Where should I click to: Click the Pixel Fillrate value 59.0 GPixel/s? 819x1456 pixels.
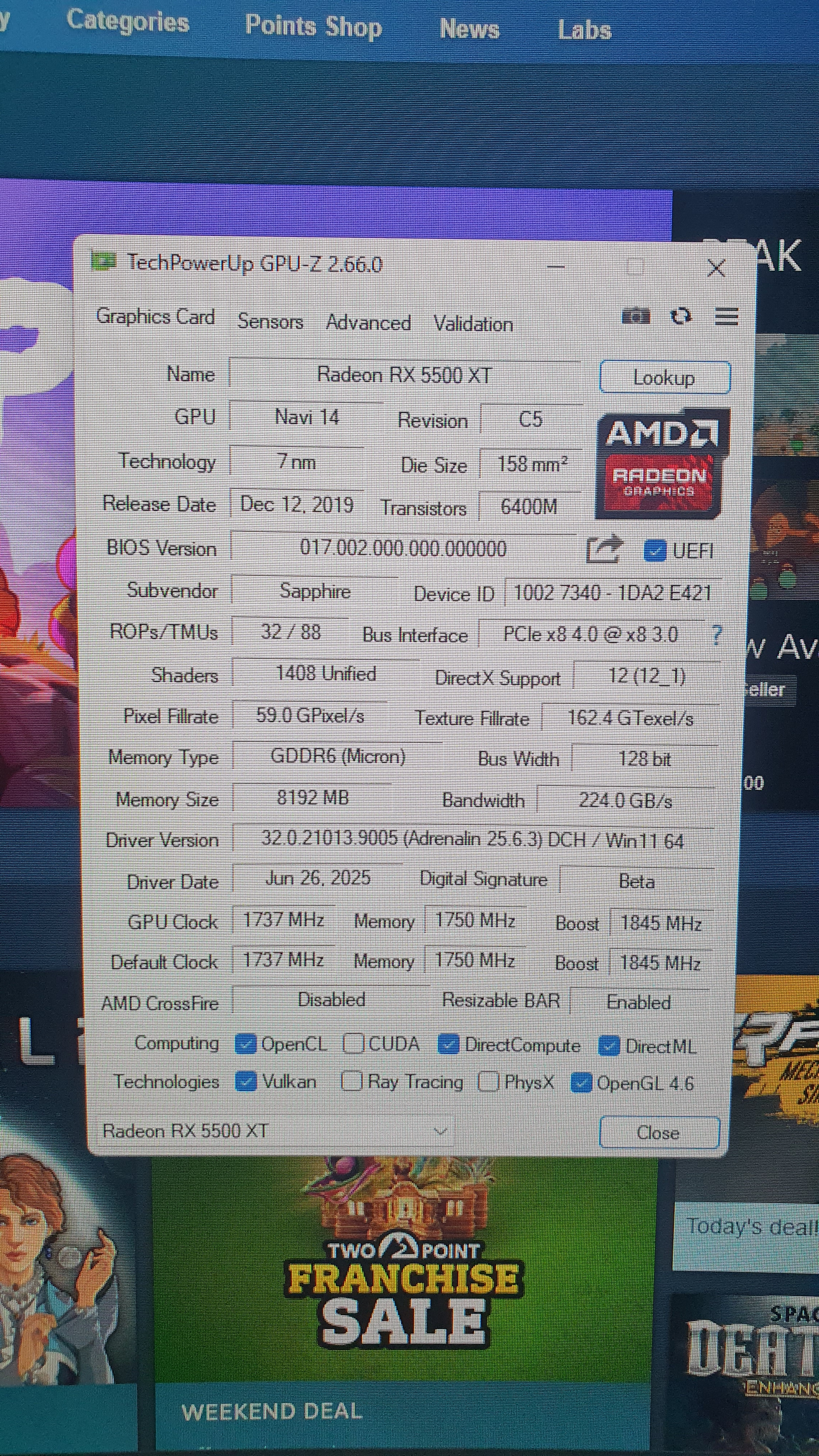pos(310,716)
